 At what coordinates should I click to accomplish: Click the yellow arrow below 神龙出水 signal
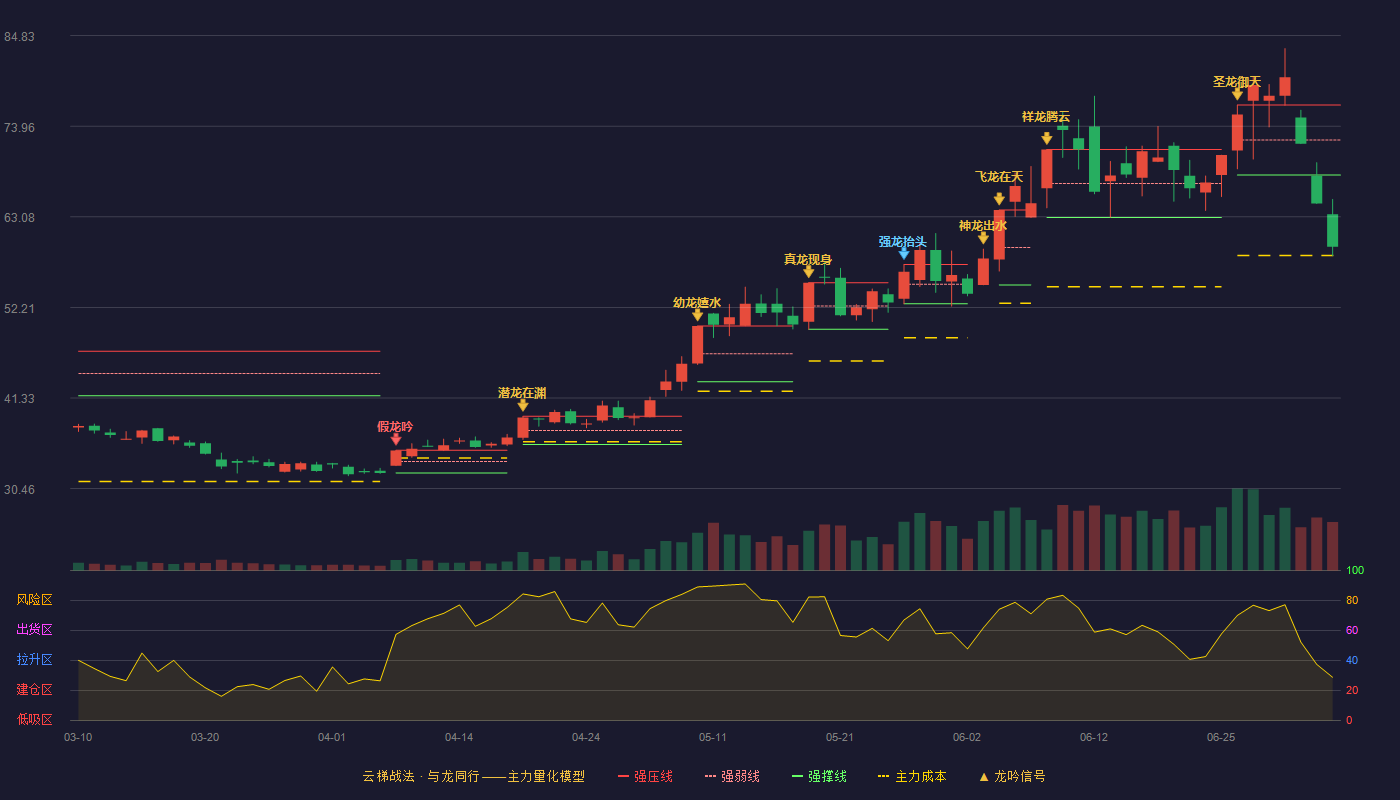(984, 238)
